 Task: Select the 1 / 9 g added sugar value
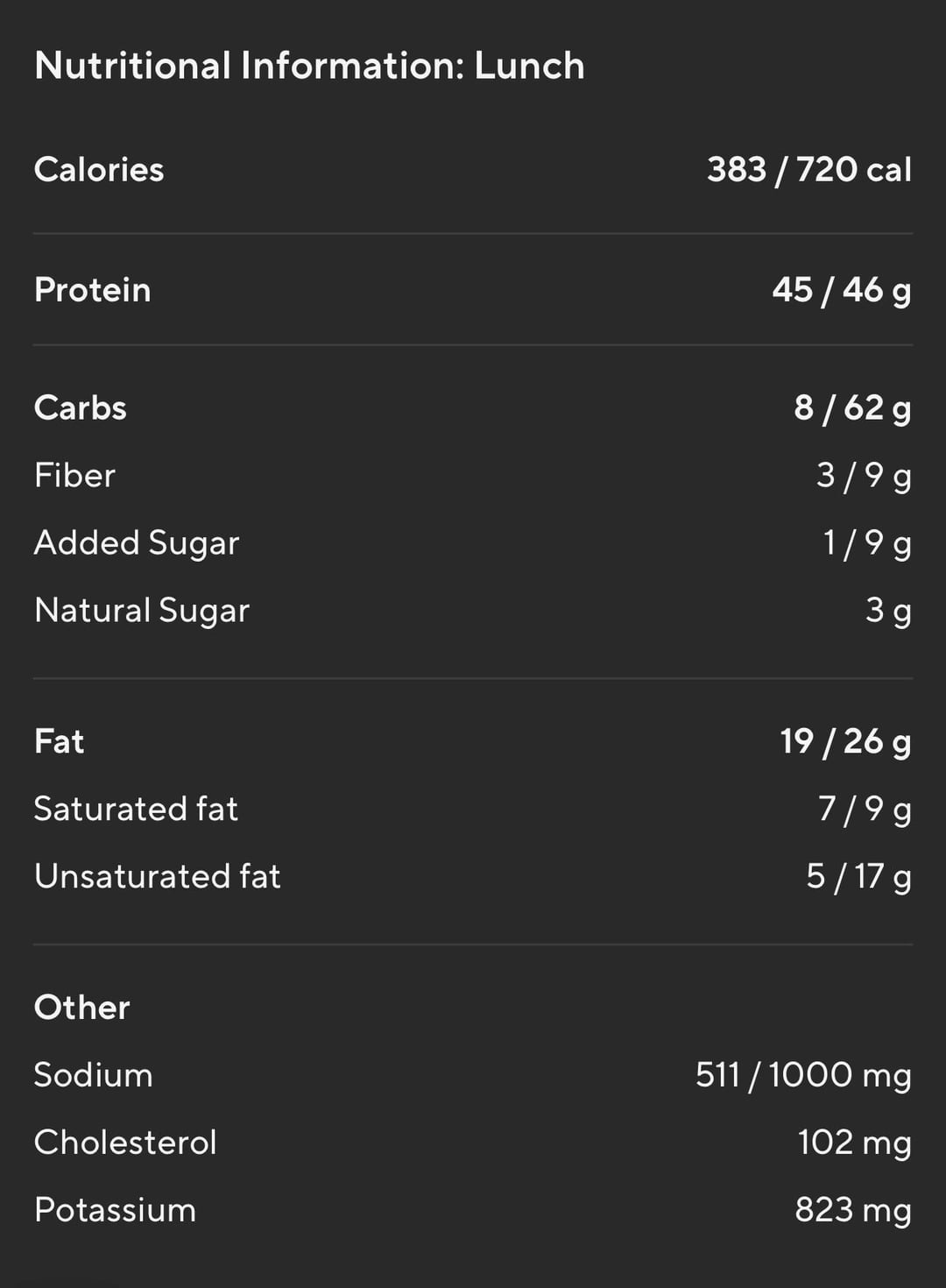pos(867,543)
